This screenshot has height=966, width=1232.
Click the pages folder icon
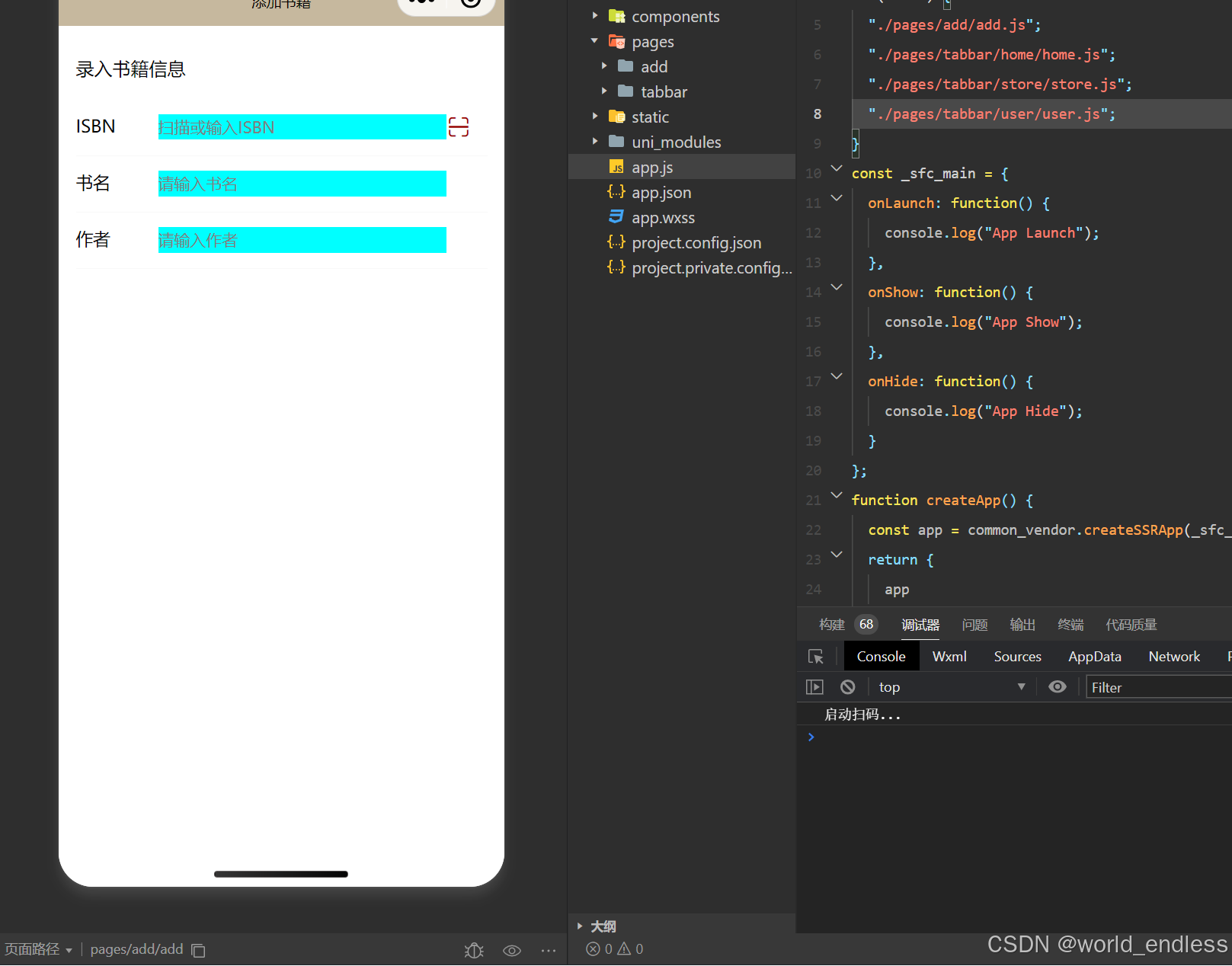pos(616,41)
